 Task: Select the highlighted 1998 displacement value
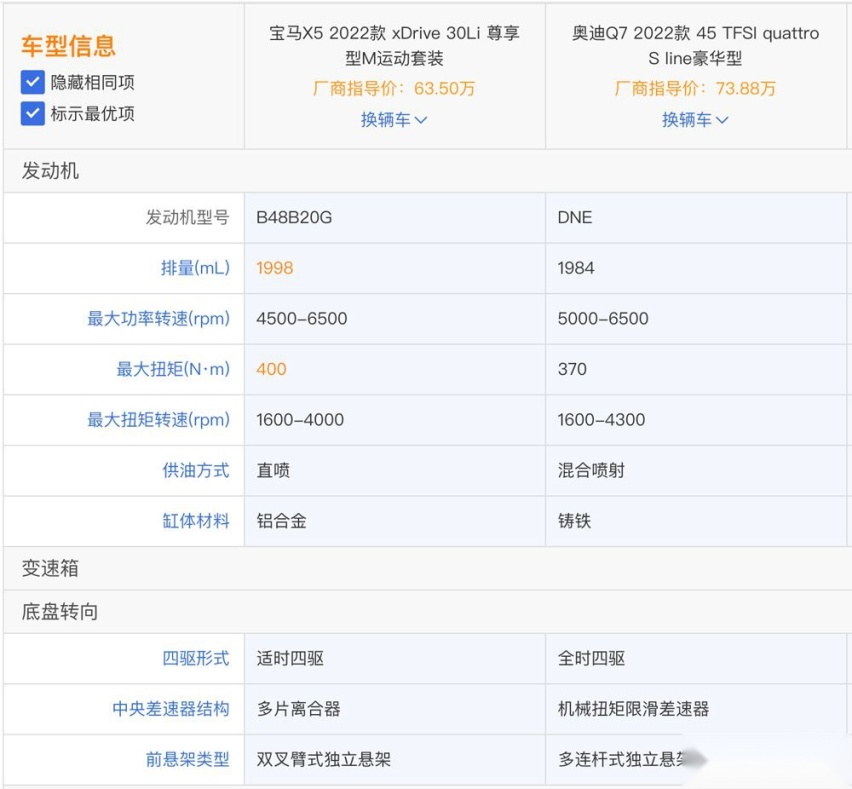point(275,268)
